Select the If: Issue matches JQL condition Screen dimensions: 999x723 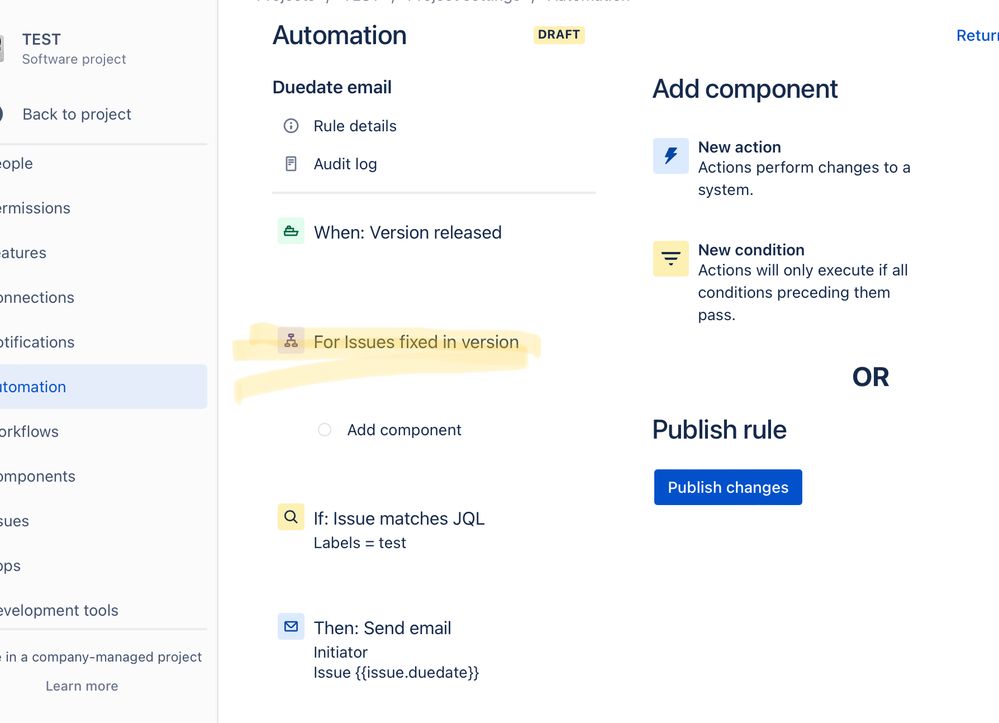click(x=399, y=519)
